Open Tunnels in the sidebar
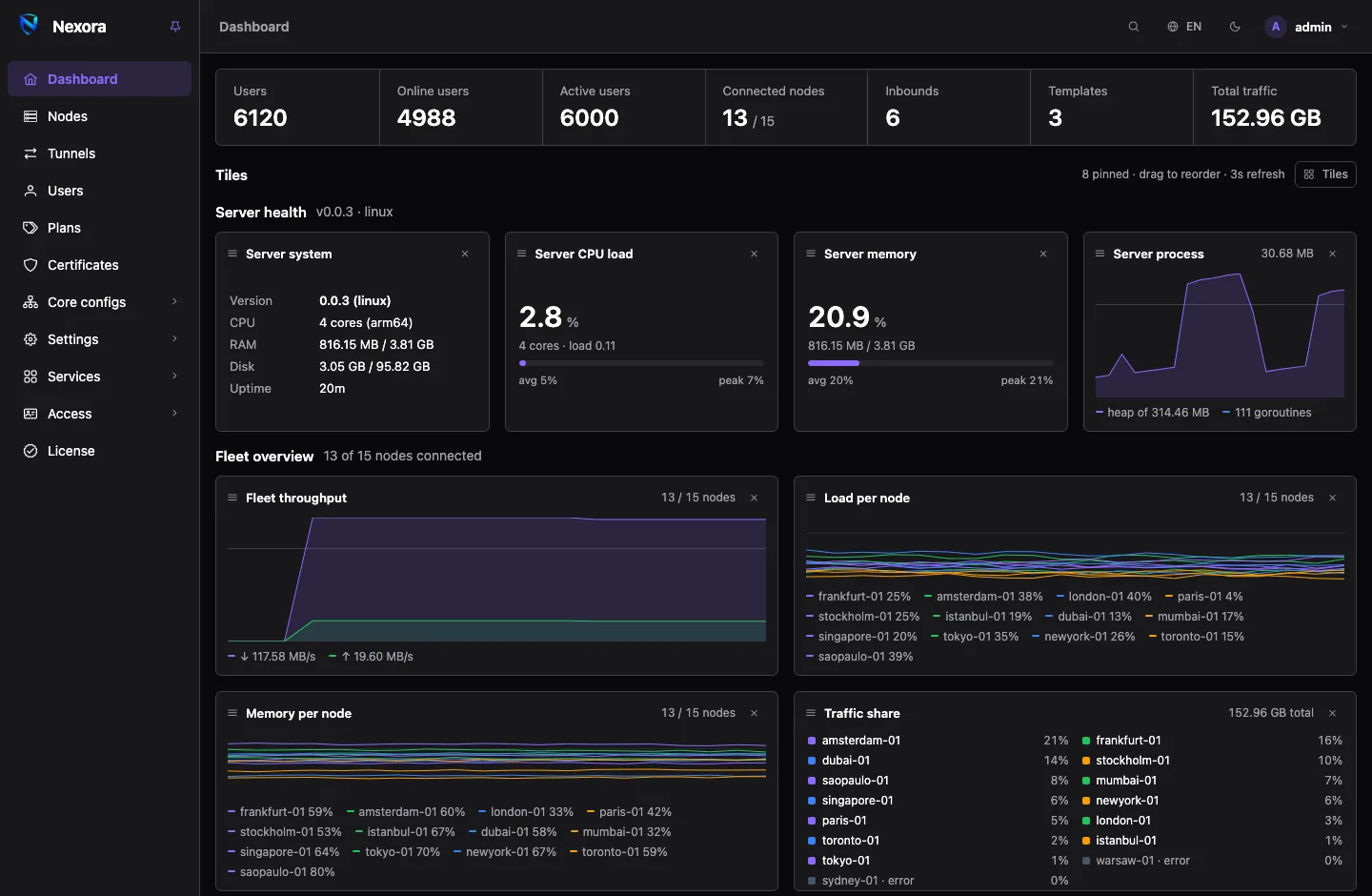The image size is (1372, 896). [x=99, y=153]
